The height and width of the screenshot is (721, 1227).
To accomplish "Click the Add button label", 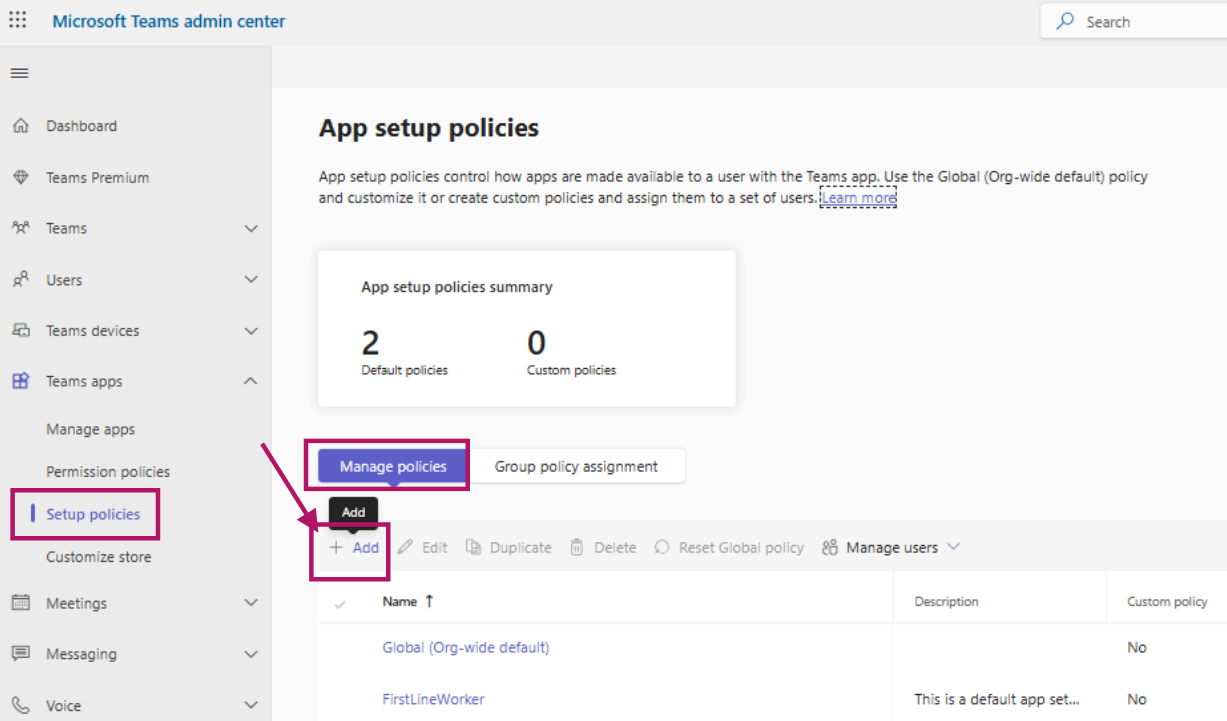I will click(366, 547).
